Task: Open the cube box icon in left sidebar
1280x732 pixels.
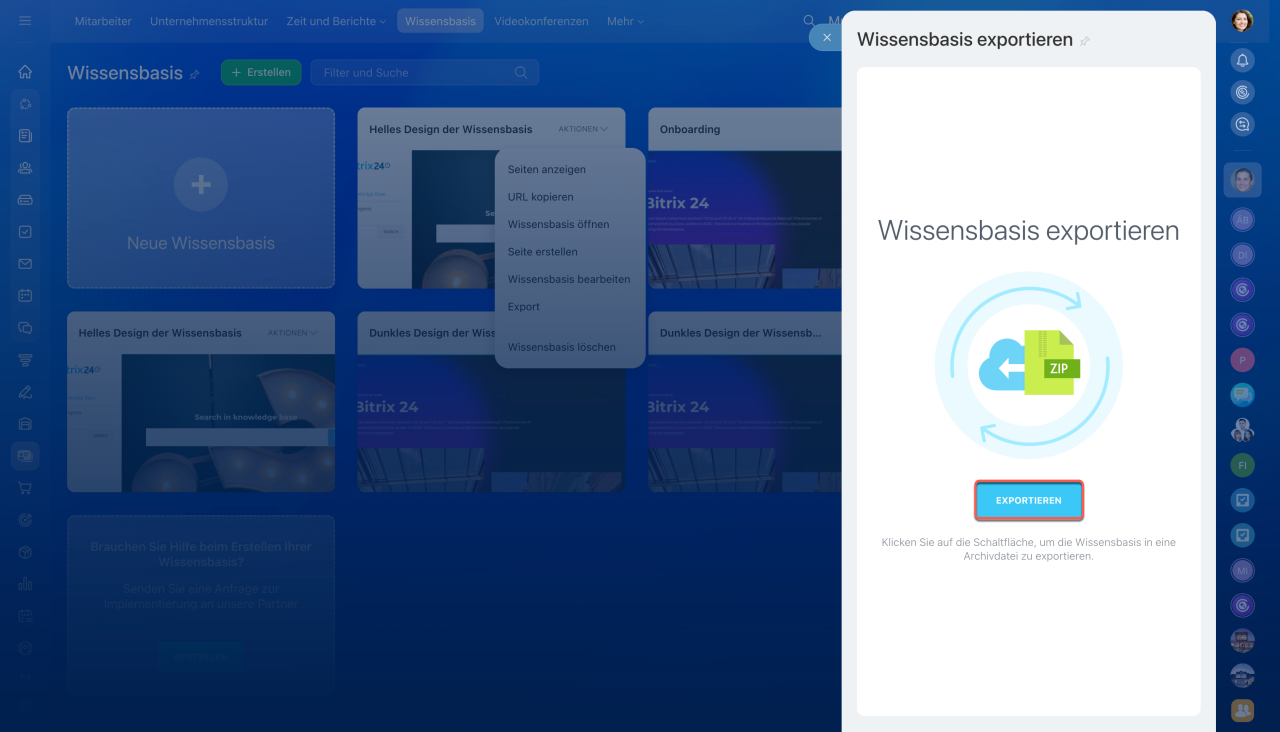Action: pos(25,552)
